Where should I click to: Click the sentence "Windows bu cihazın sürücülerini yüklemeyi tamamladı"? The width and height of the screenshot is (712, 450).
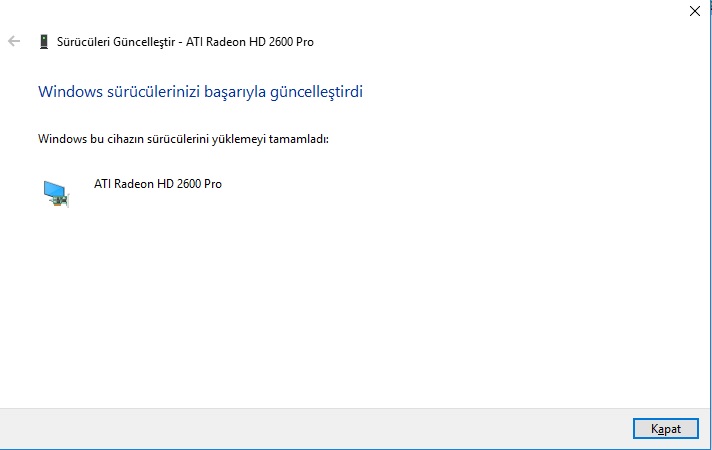click(183, 139)
